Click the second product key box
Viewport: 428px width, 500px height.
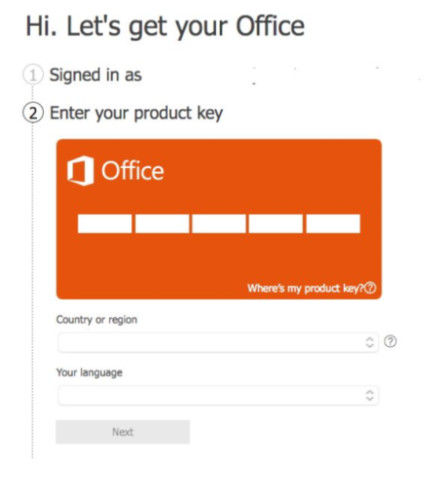pyautogui.click(x=162, y=223)
